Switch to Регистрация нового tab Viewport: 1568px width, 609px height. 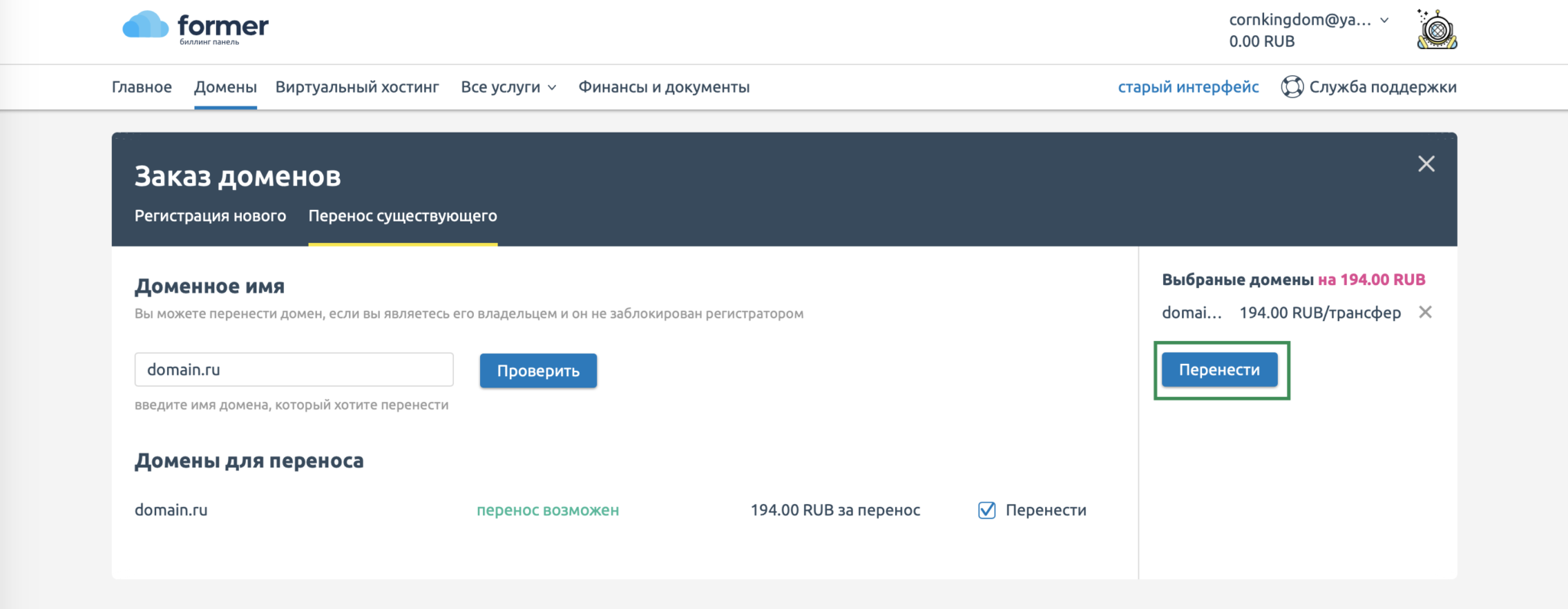pyautogui.click(x=211, y=216)
